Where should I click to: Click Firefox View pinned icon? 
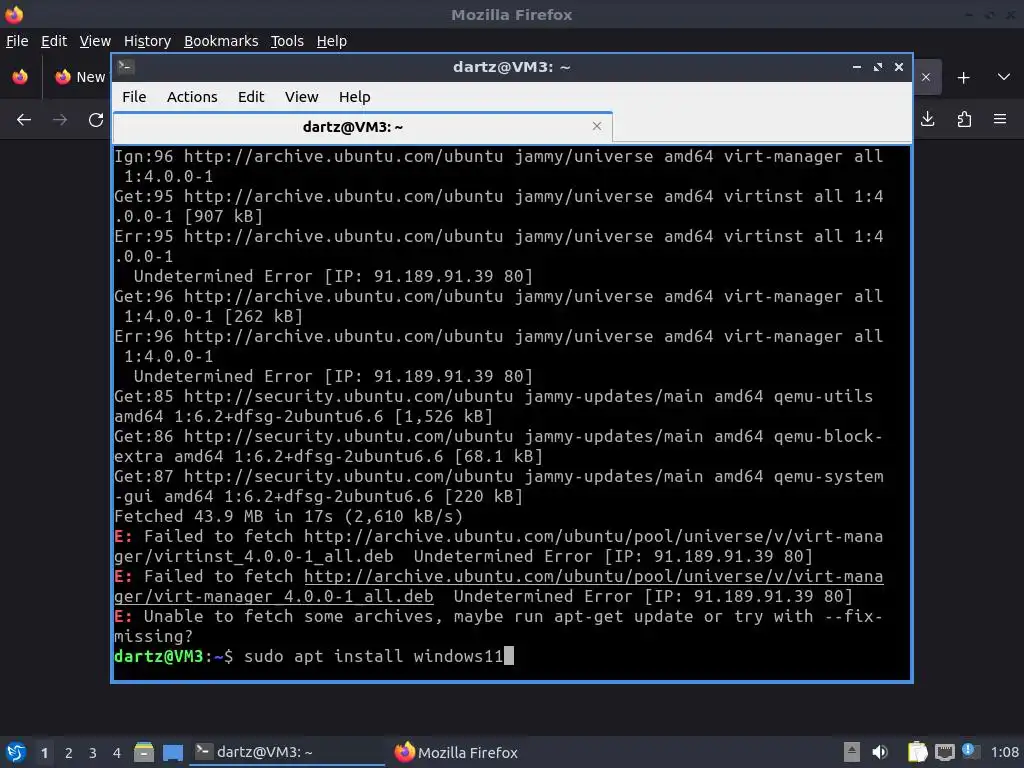[20, 77]
